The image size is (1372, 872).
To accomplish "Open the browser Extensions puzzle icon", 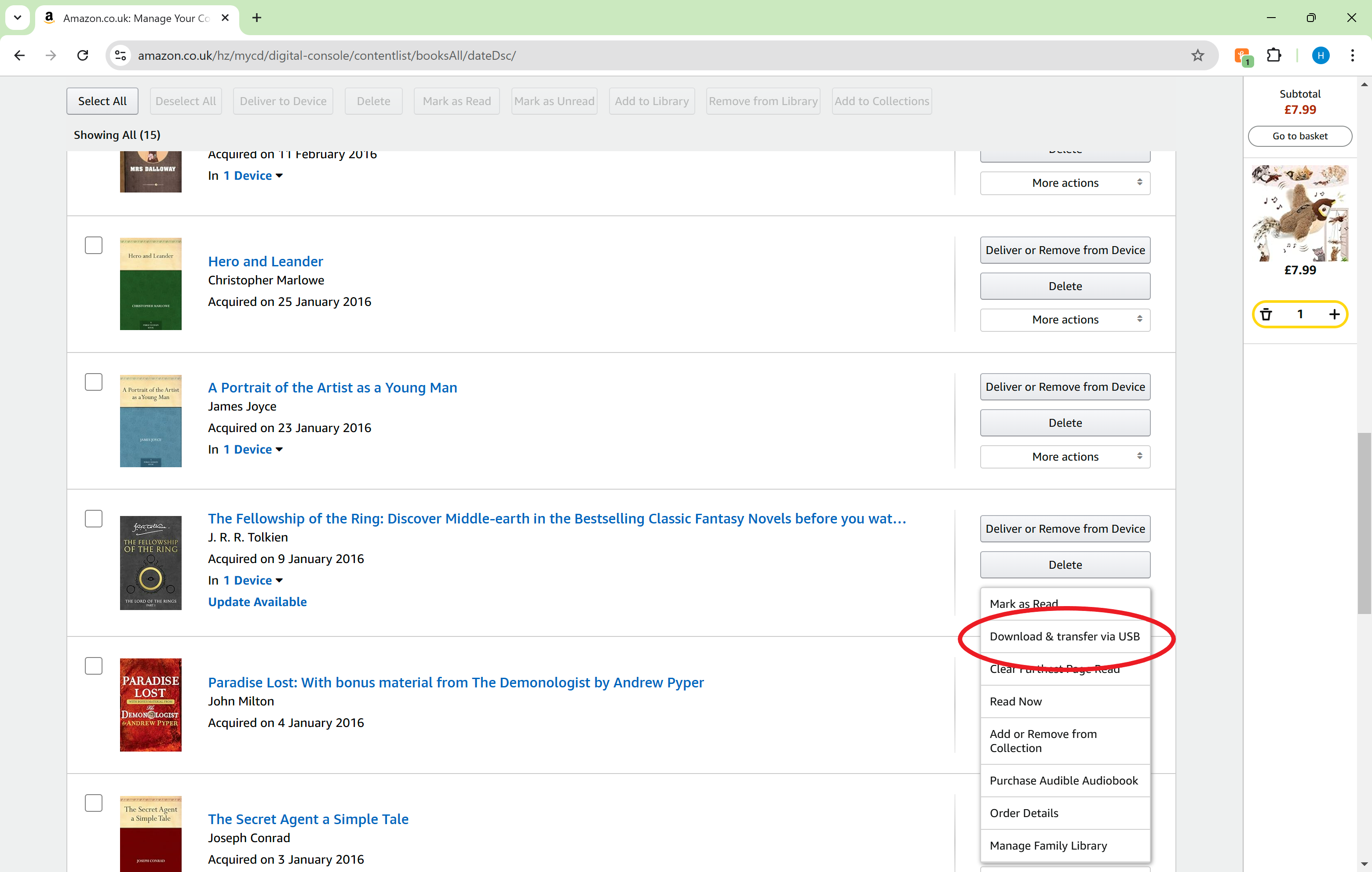I will click(1274, 55).
